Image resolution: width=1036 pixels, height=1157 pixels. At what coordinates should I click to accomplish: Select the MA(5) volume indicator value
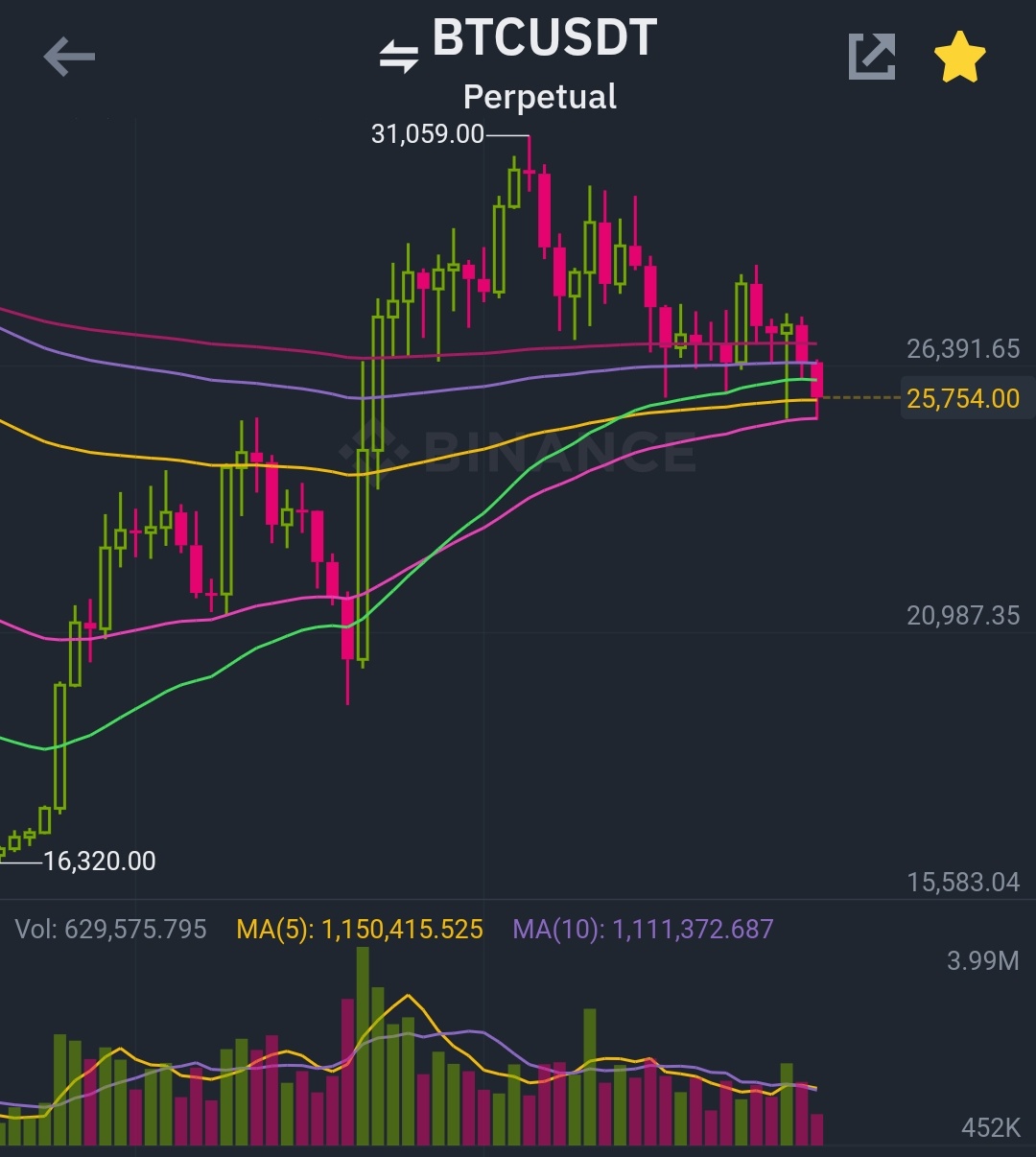[360, 929]
